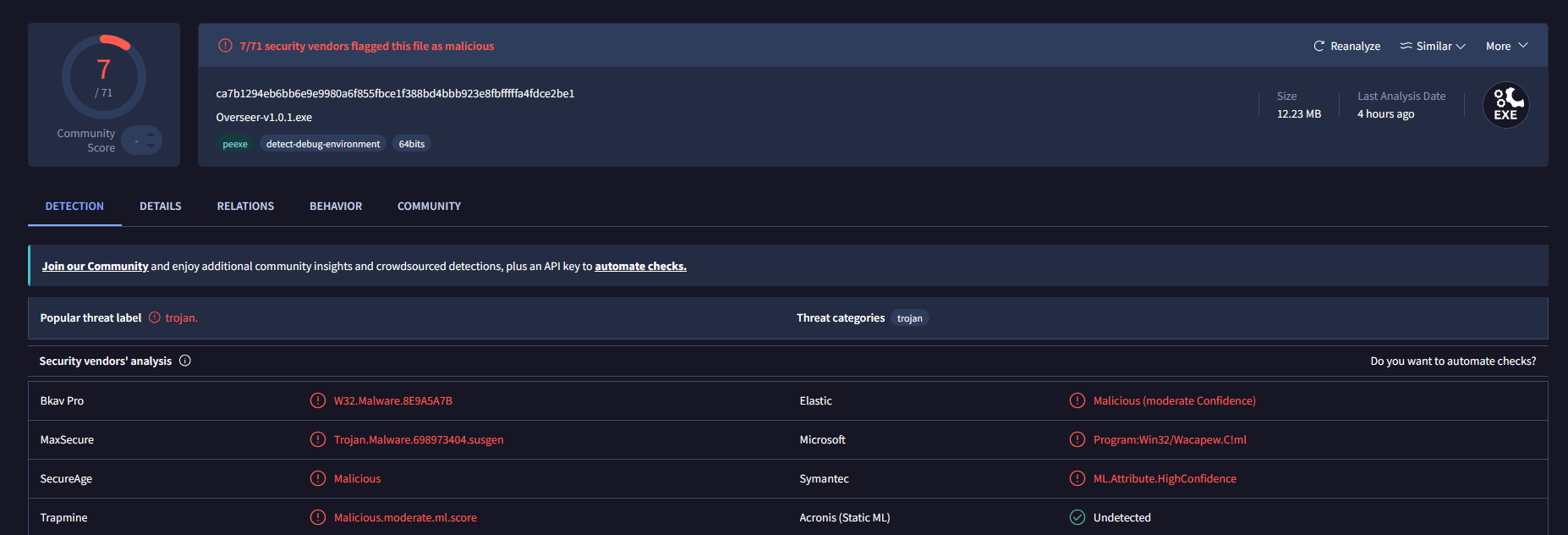Select the Overseer-v1.0.1.exe file name
The height and width of the screenshot is (535, 1568).
pos(264,117)
